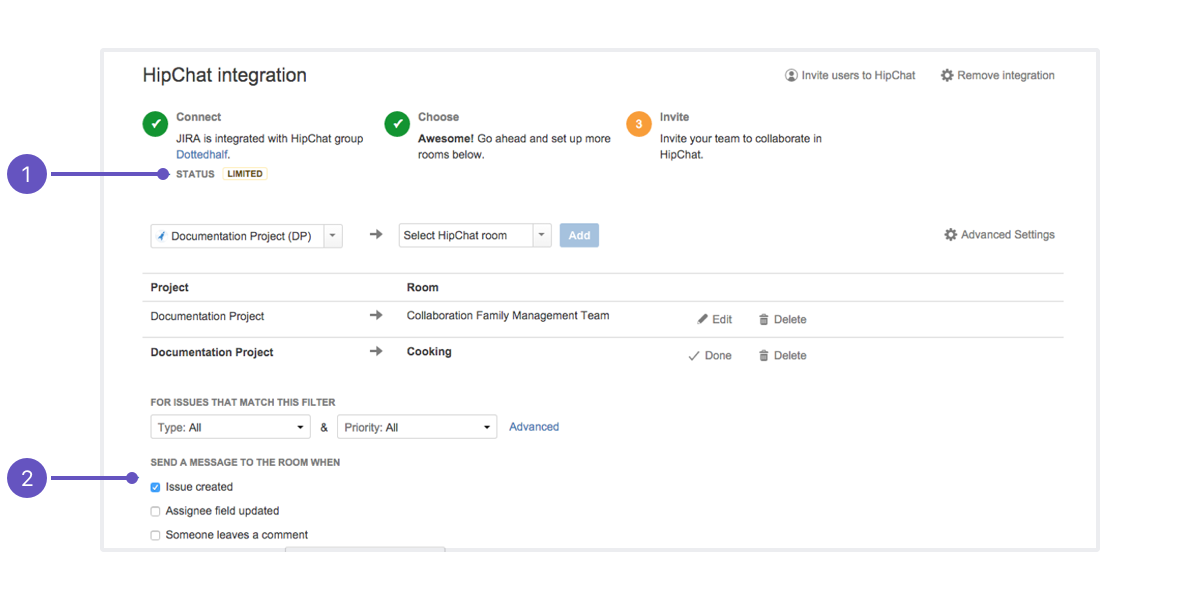The height and width of the screenshot is (600, 1200).
Task: Click the Done checkmark icon in Cooking row
Action: pyautogui.click(x=694, y=355)
